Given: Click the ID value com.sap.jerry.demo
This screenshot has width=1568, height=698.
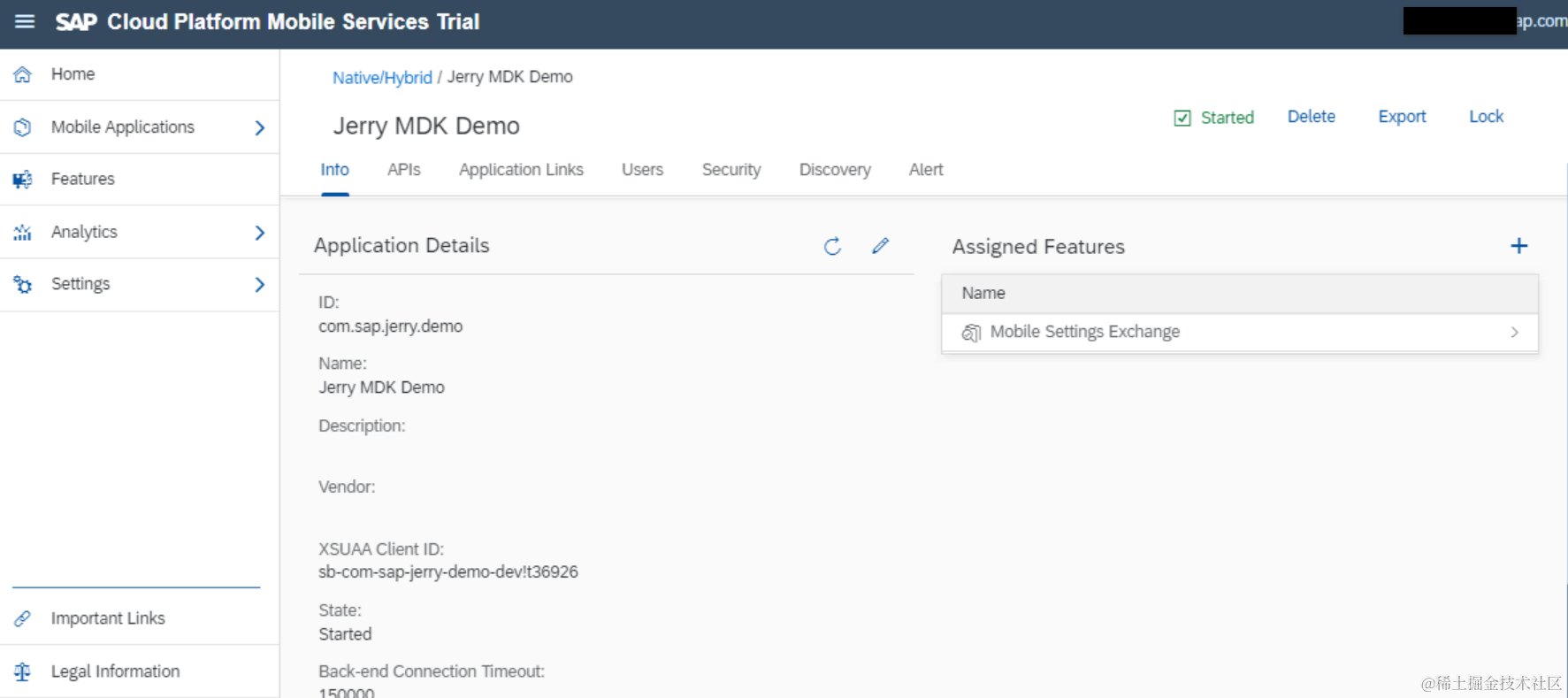Looking at the screenshot, I should [390, 326].
